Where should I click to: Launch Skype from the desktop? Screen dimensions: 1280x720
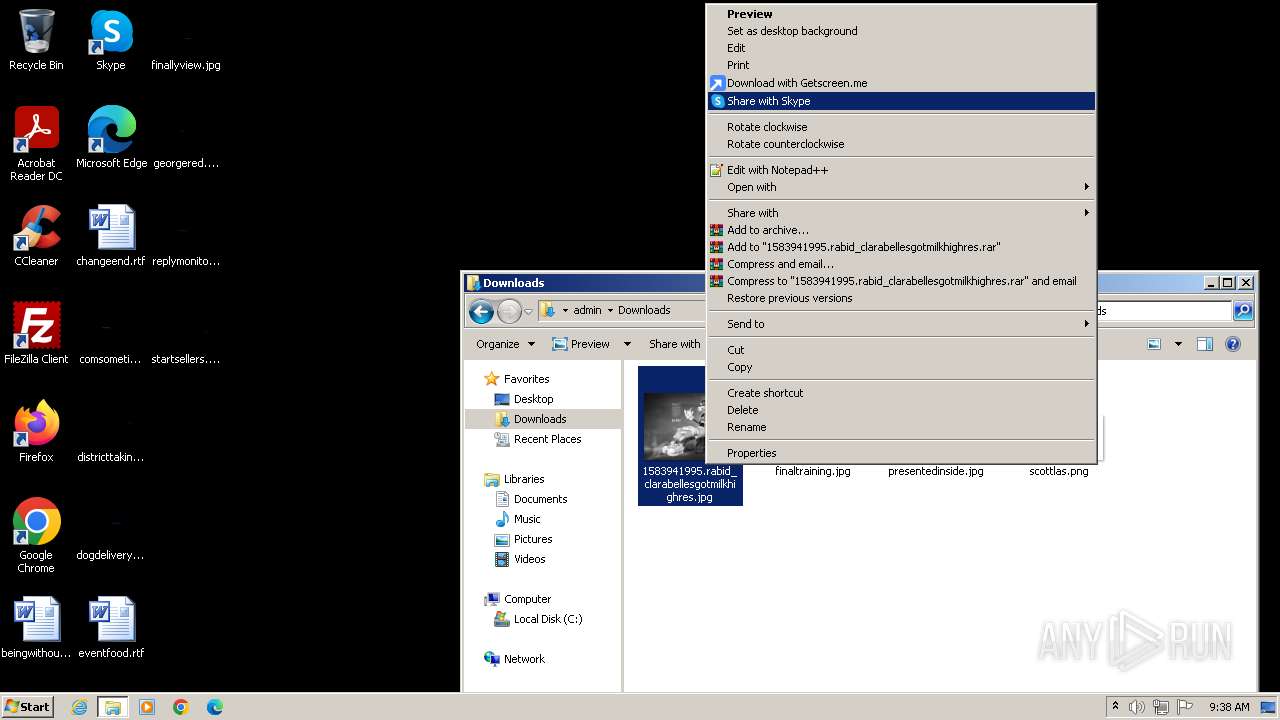click(111, 40)
